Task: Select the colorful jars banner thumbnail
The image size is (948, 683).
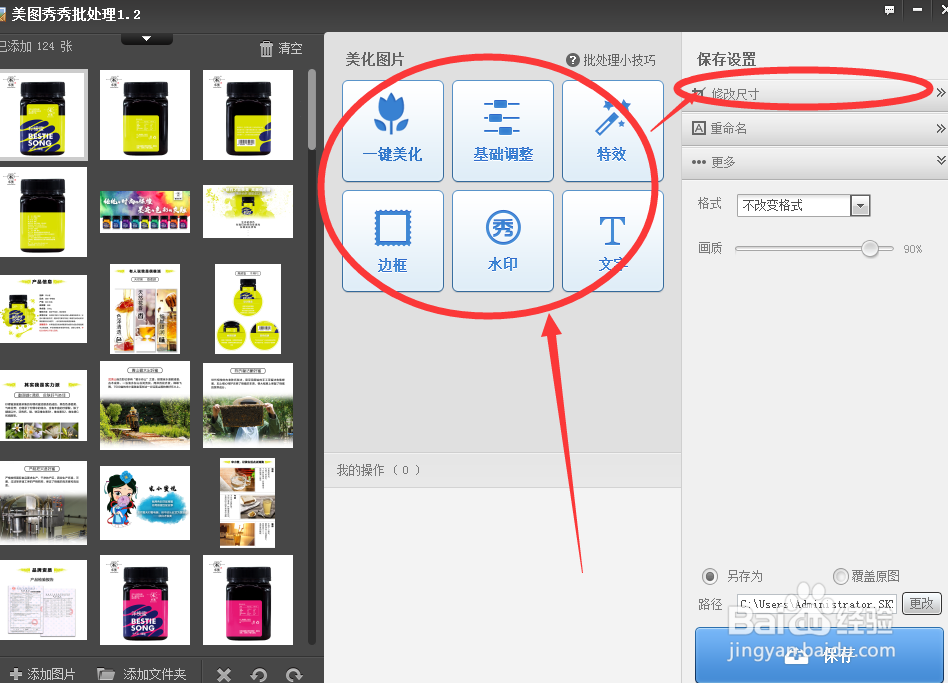Action: 145,212
